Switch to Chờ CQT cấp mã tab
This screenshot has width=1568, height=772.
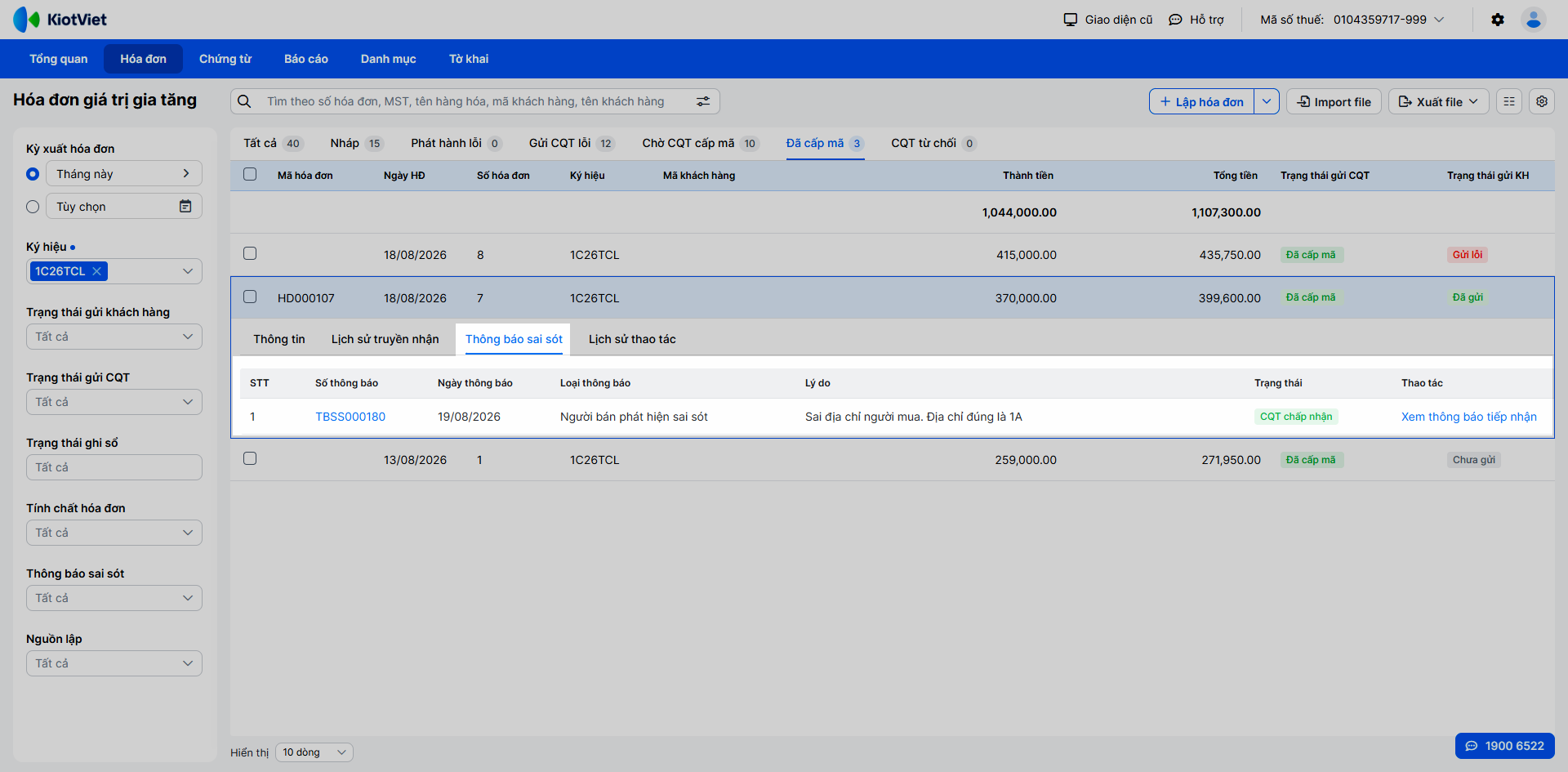pyautogui.click(x=701, y=143)
